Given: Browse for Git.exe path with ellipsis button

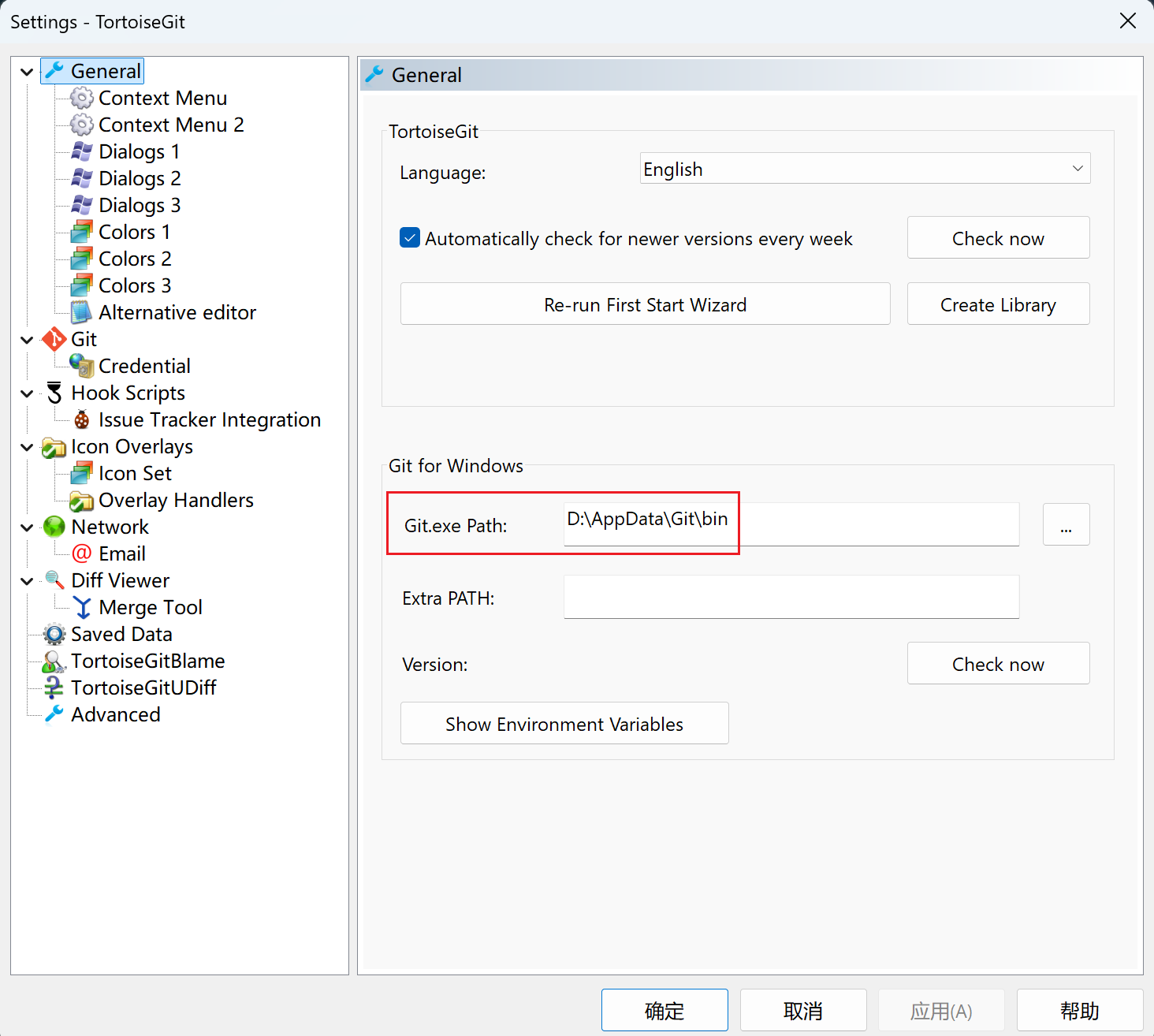Looking at the screenshot, I should pos(1066,524).
